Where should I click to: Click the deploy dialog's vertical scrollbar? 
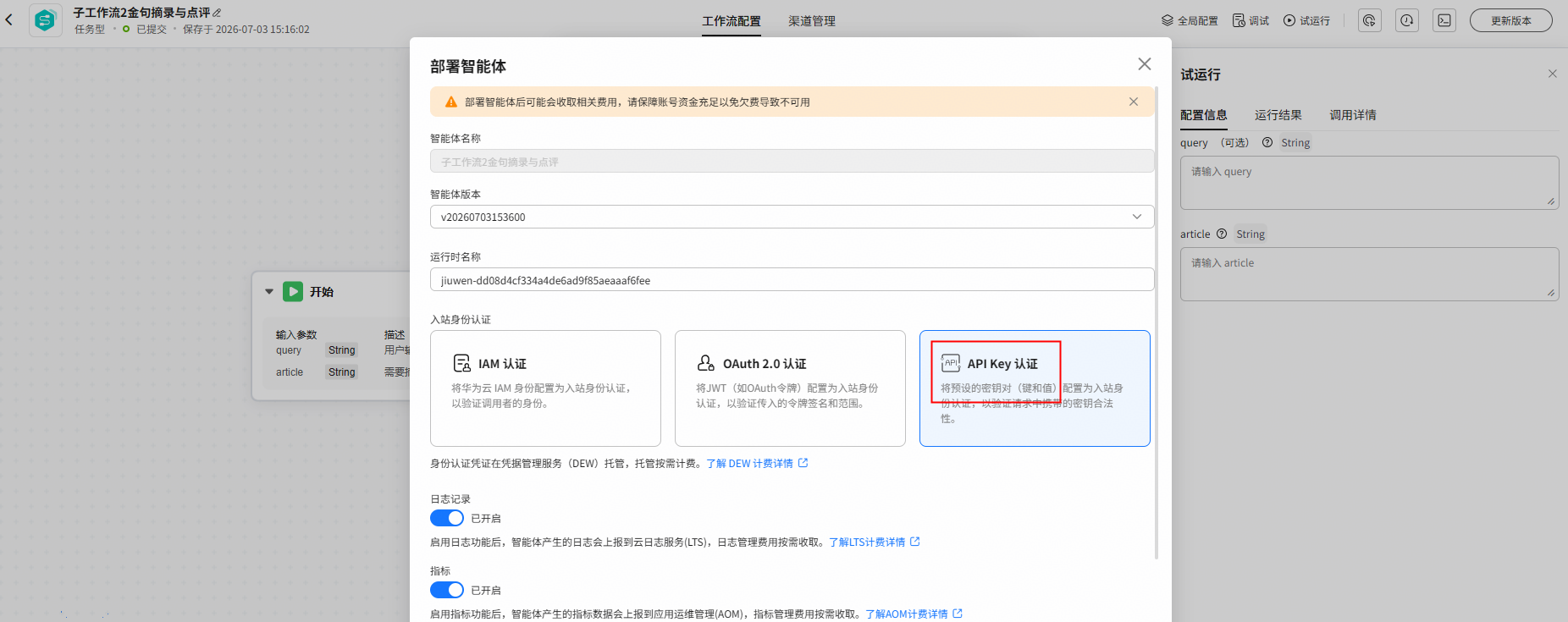(1157, 322)
